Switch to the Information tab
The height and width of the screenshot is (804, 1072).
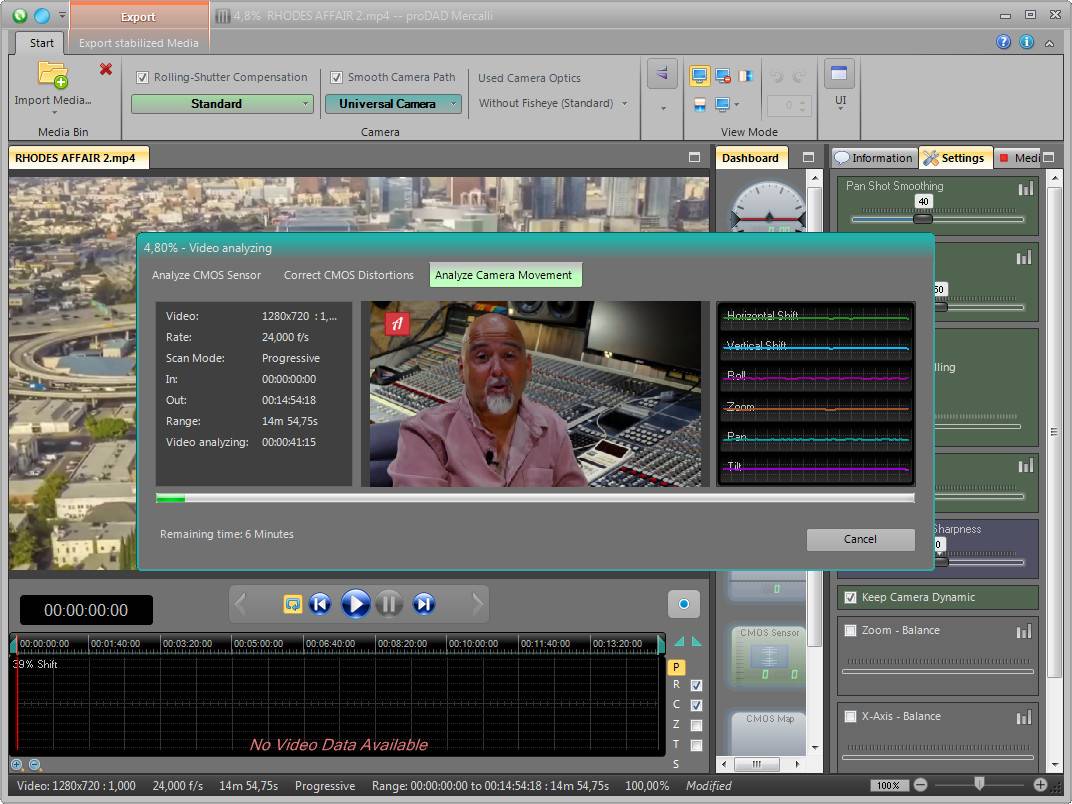tap(874, 158)
